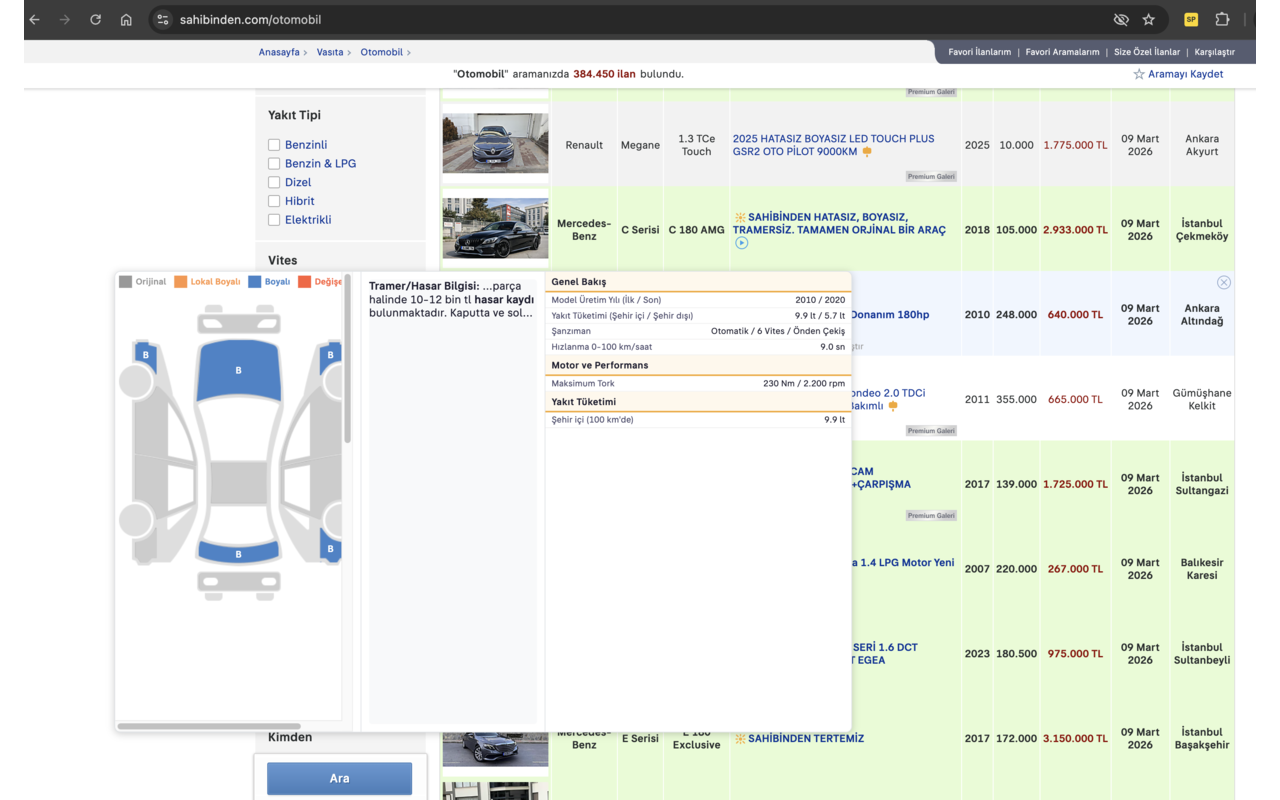Select the painted trunk lid on car diagram
Image resolution: width=1280 pixels, height=800 pixels.
[x=238, y=552]
